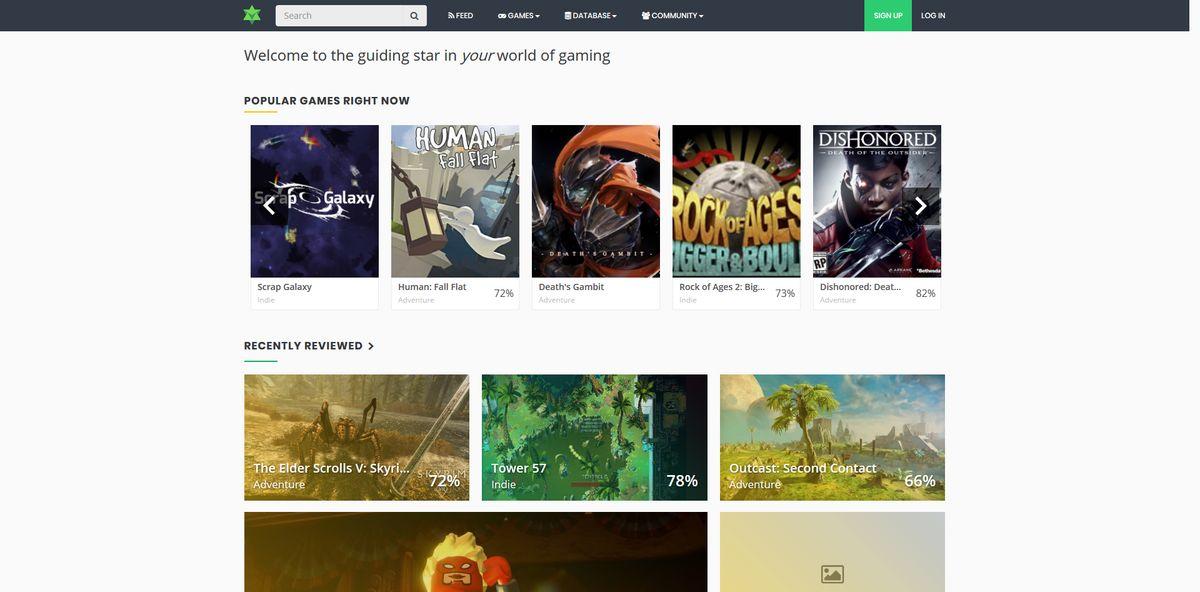Click the Adventure genre label under Death's Gambit
The image size is (1200, 592).
tap(557, 300)
